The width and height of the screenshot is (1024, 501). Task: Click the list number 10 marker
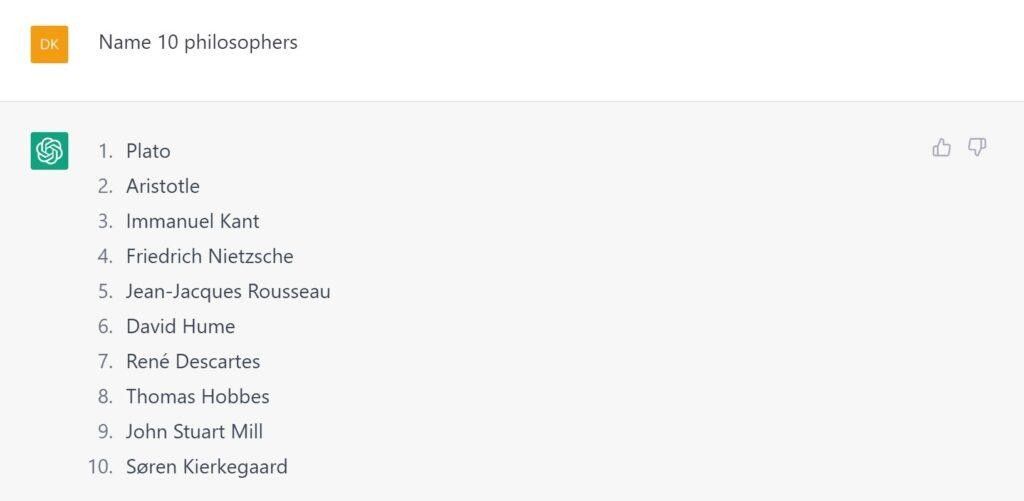point(101,466)
